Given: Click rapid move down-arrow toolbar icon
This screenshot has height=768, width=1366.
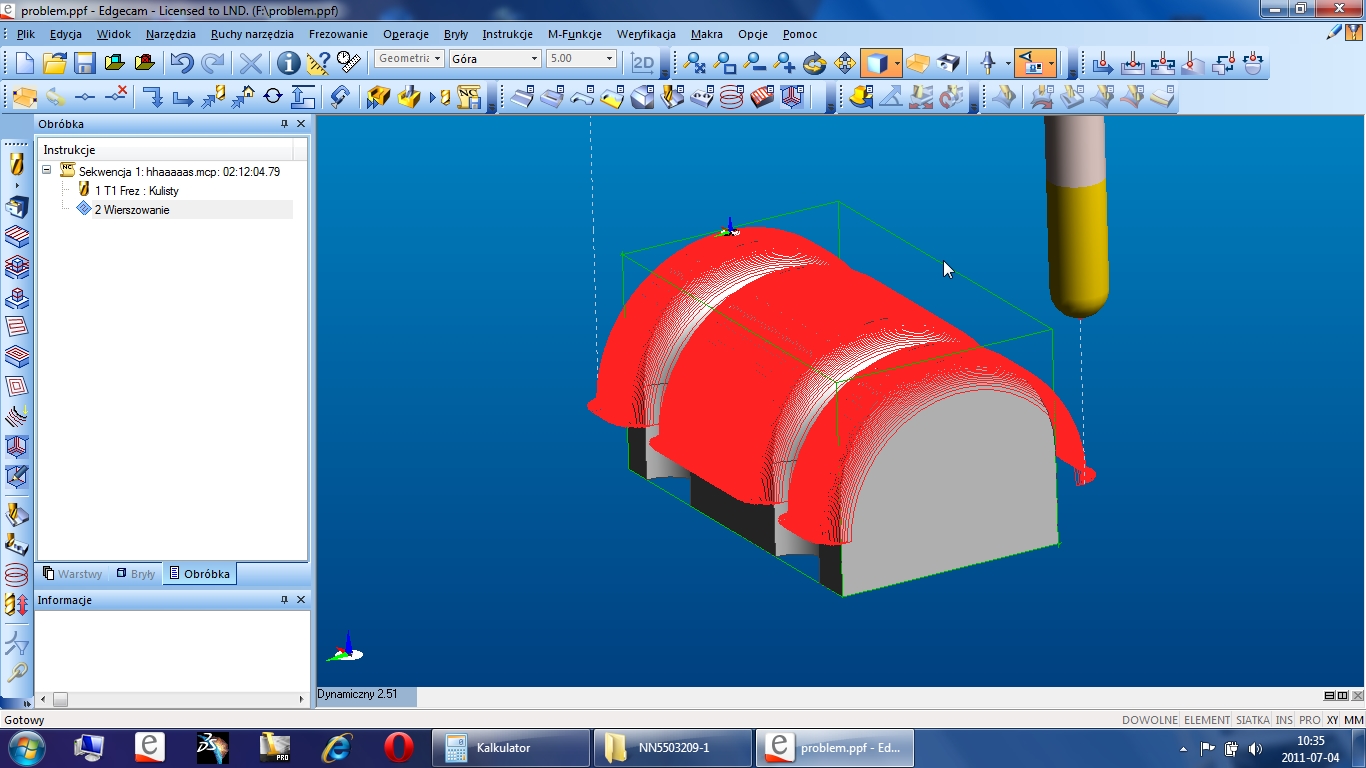Looking at the screenshot, I should [152, 97].
